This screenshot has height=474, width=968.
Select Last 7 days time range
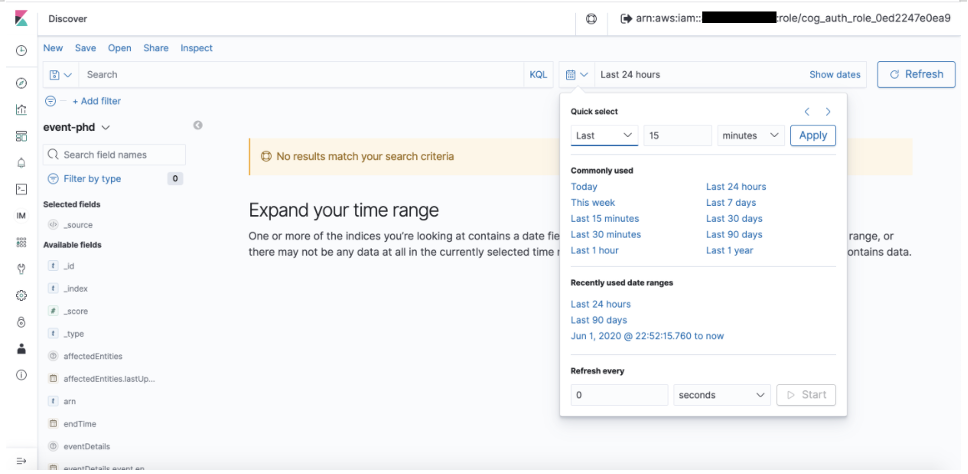(731, 202)
